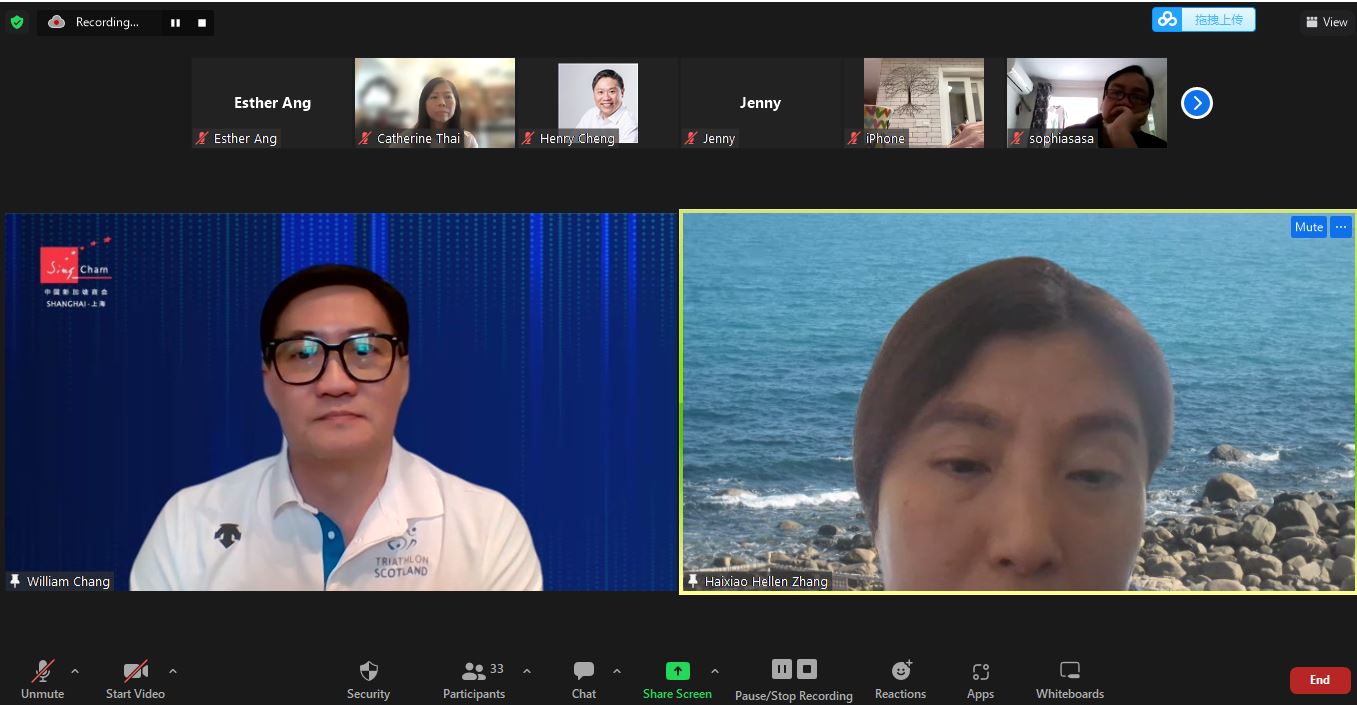Open the Security shield options

[368, 679]
